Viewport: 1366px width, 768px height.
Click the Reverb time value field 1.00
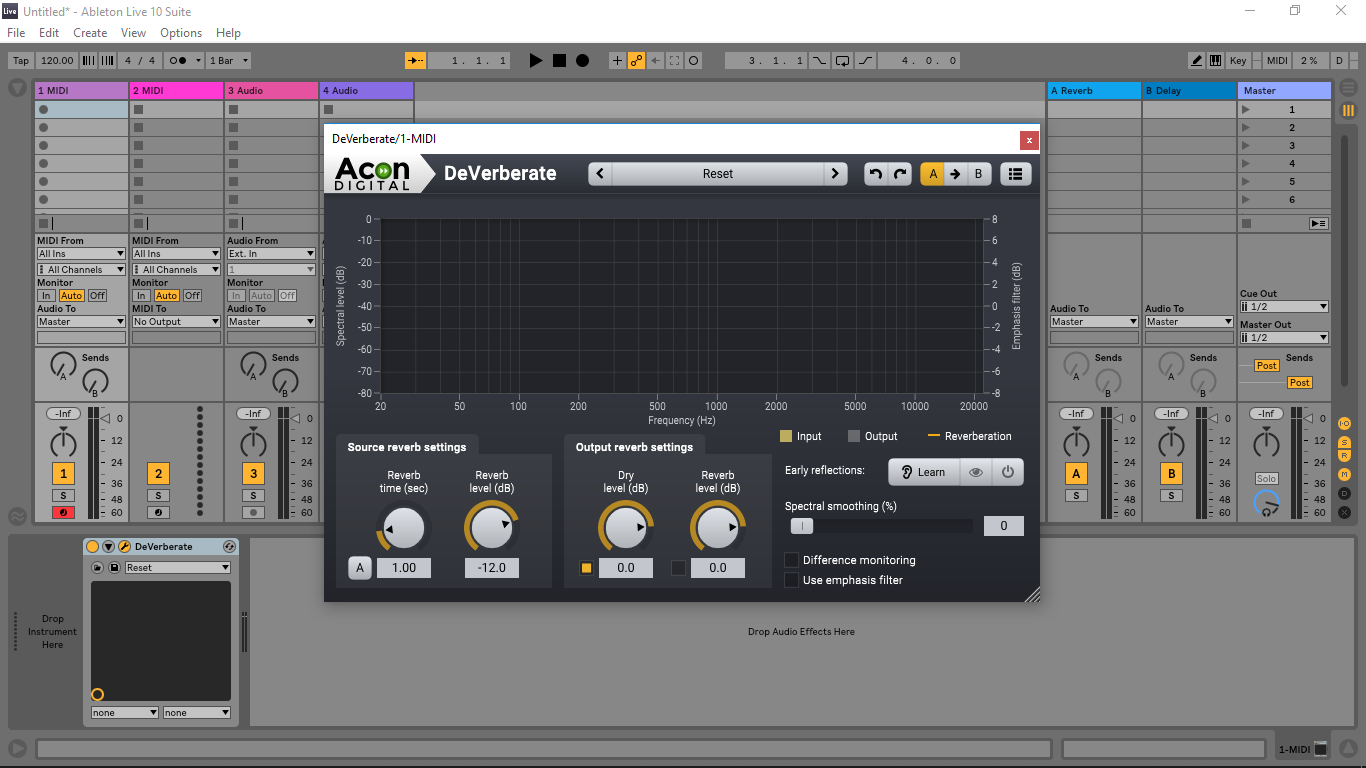pyautogui.click(x=404, y=568)
